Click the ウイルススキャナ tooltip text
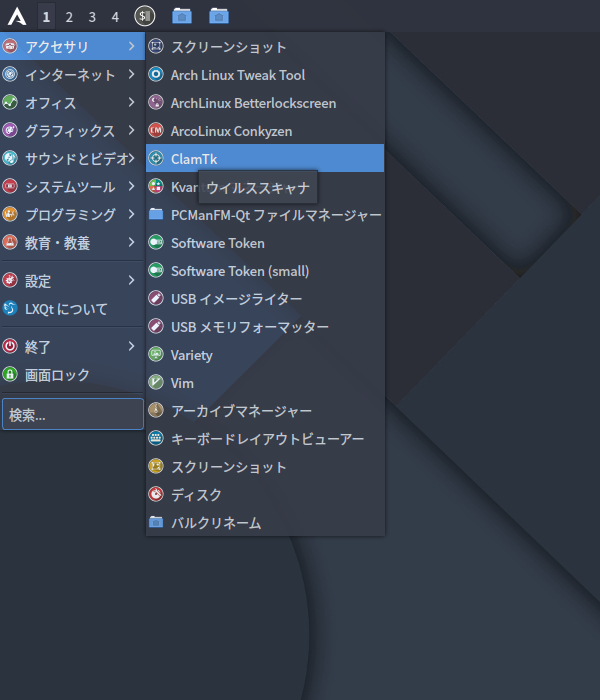The height and width of the screenshot is (700, 600). point(258,188)
